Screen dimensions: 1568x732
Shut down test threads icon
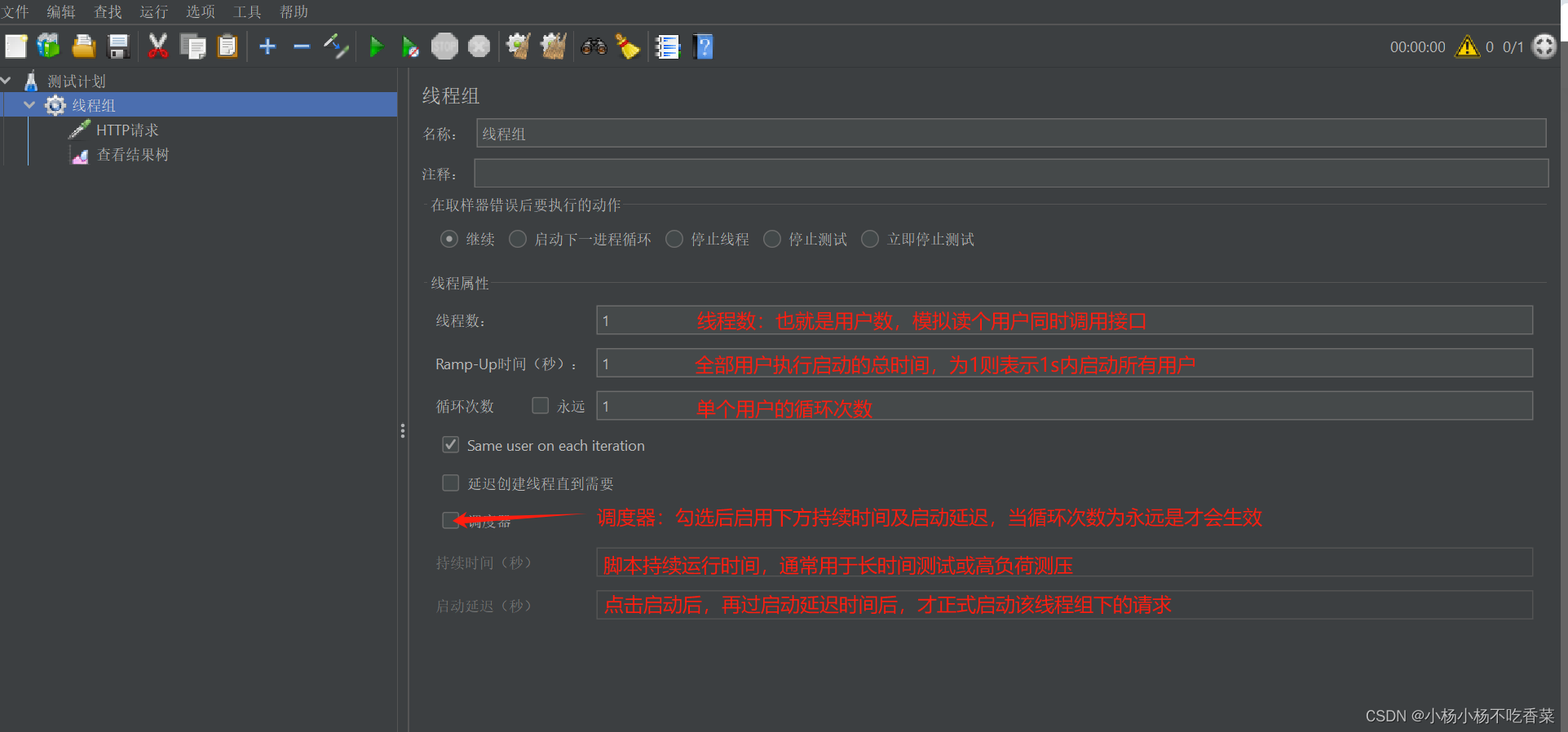tap(479, 46)
